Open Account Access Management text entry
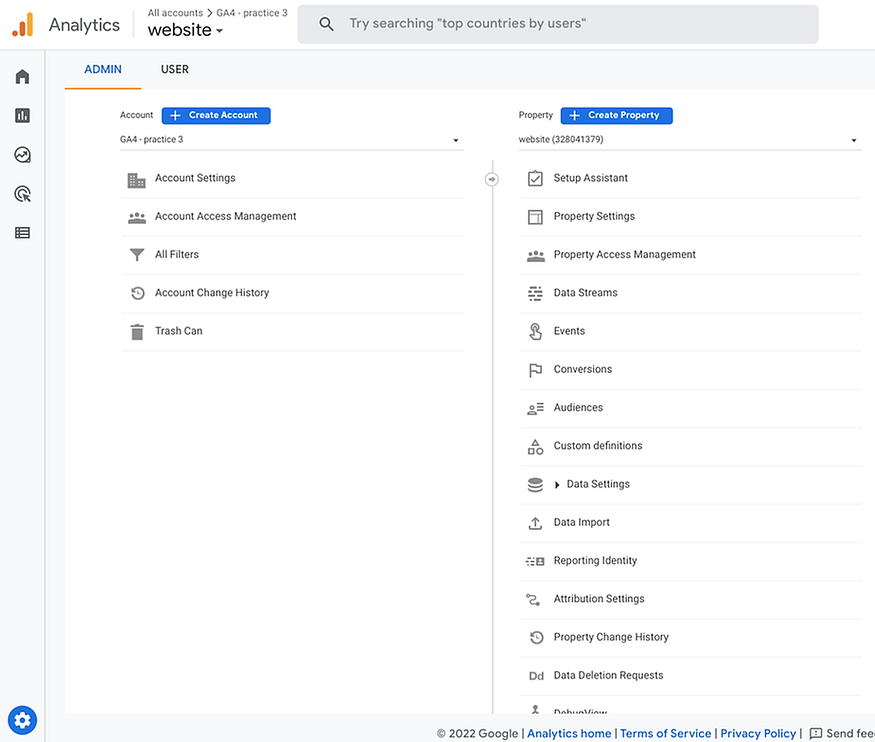 pos(225,216)
